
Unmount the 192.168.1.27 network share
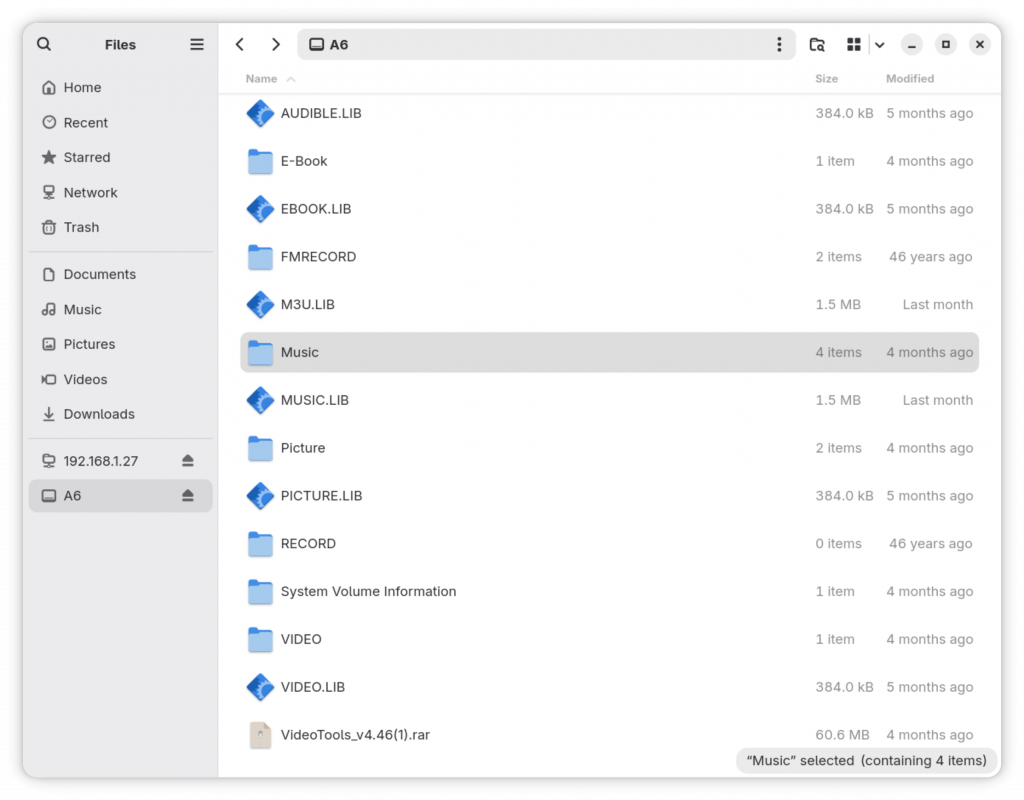[x=188, y=461]
